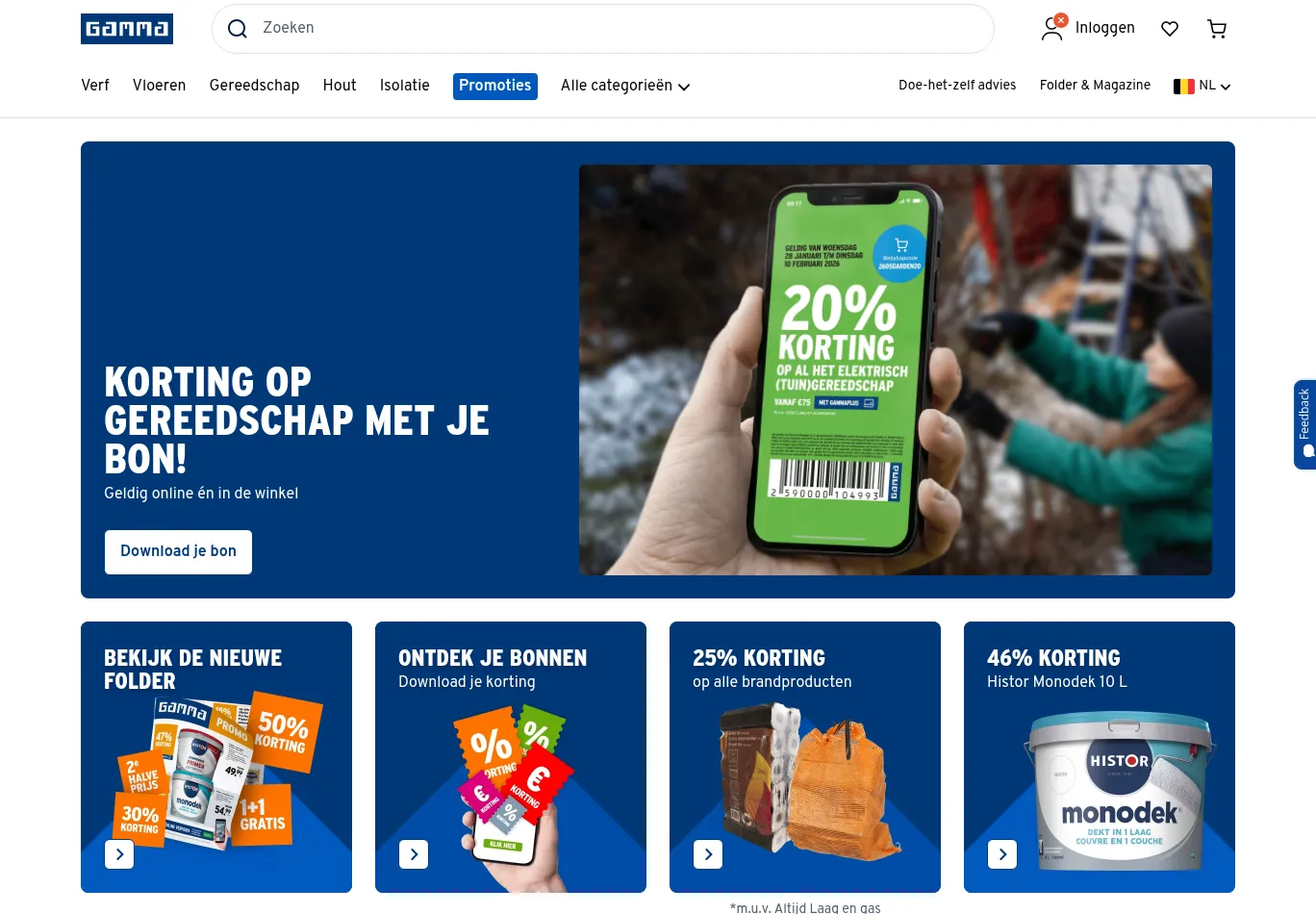Click arrow on 46% korting Histor card
The height and width of the screenshot is (914, 1316).
click(x=1002, y=854)
